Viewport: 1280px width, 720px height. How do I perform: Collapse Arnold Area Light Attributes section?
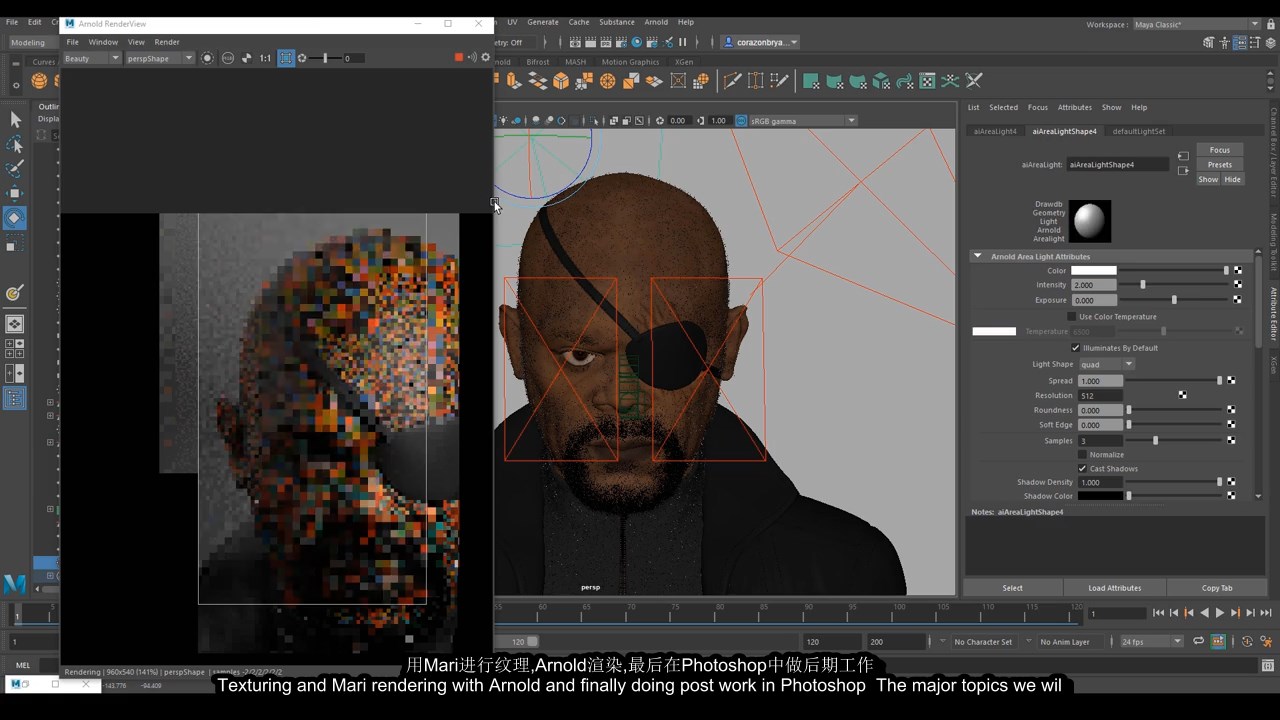click(x=977, y=256)
